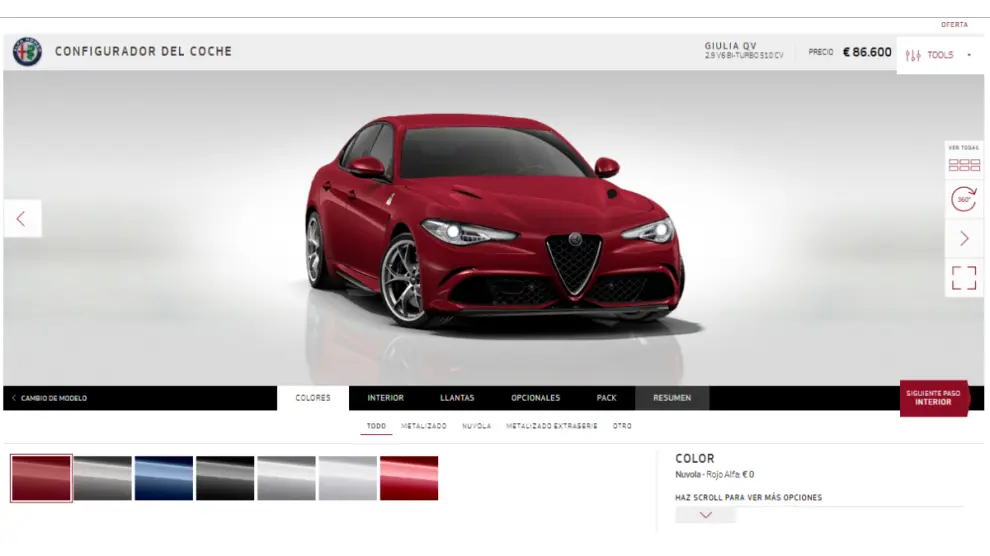Filter colors by Nuvola
990x556 pixels.
click(476, 426)
